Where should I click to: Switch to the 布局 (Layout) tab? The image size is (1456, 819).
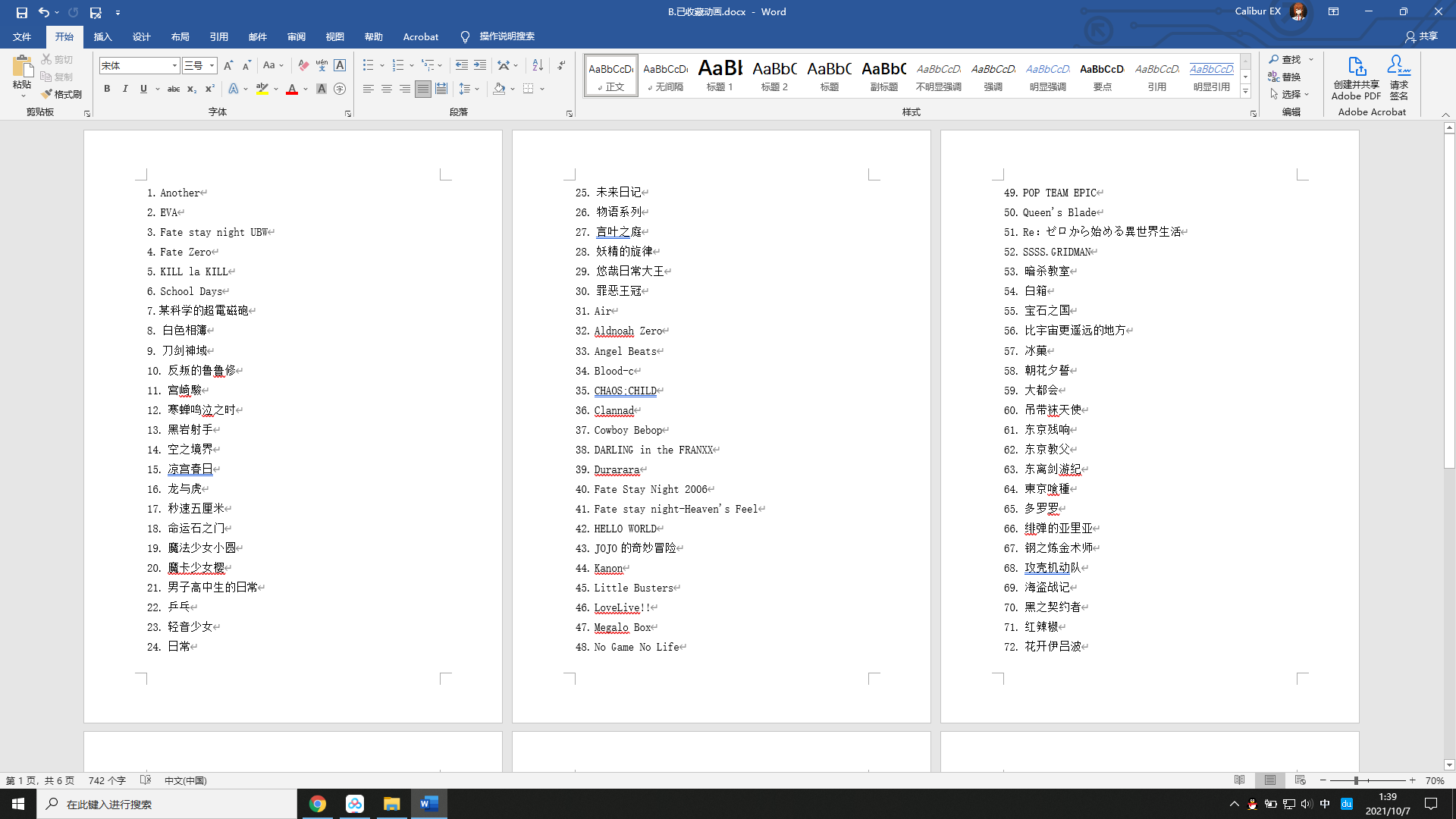click(180, 36)
